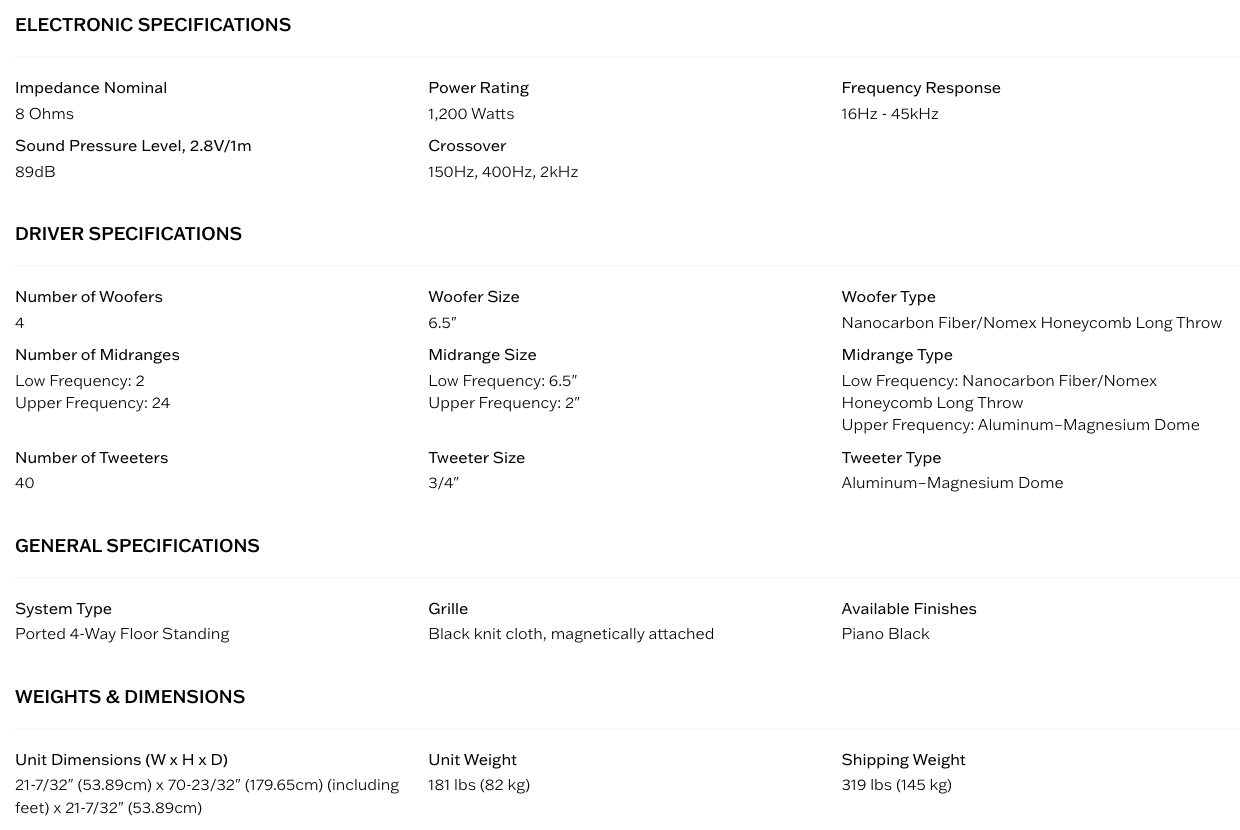The image size is (1240, 830).
Task: Click the Electronic Specifications heading
Action: pos(153,24)
